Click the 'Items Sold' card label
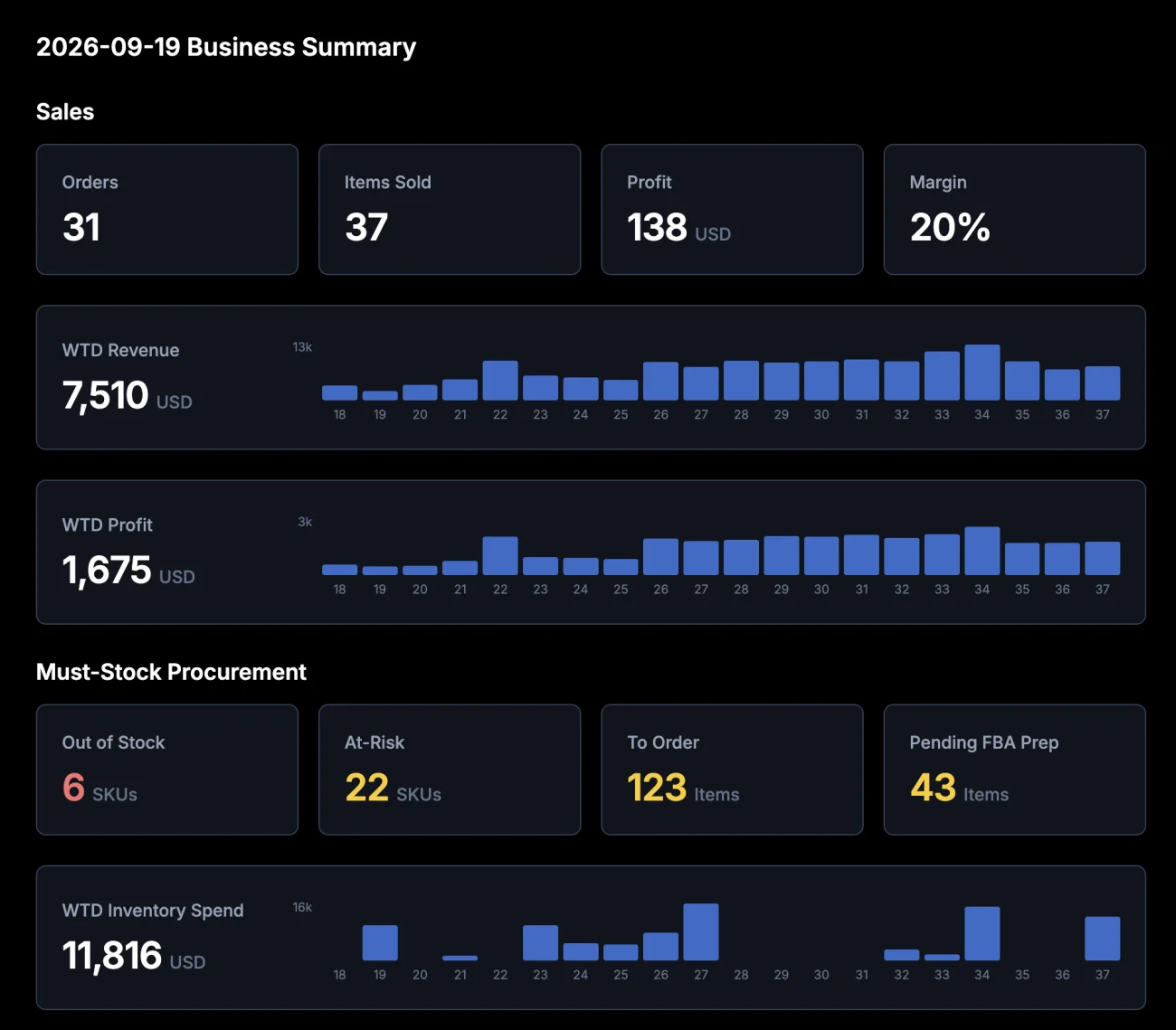This screenshot has width=1176, height=1030. [387, 182]
